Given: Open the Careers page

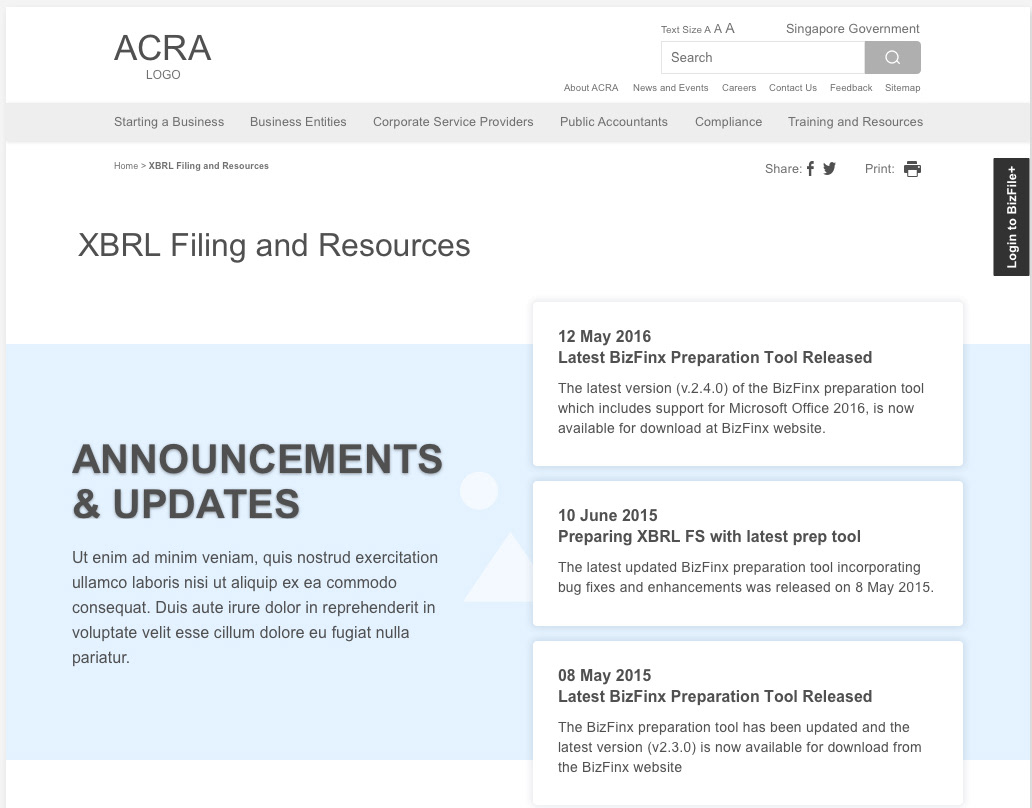Looking at the screenshot, I should tap(739, 88).
